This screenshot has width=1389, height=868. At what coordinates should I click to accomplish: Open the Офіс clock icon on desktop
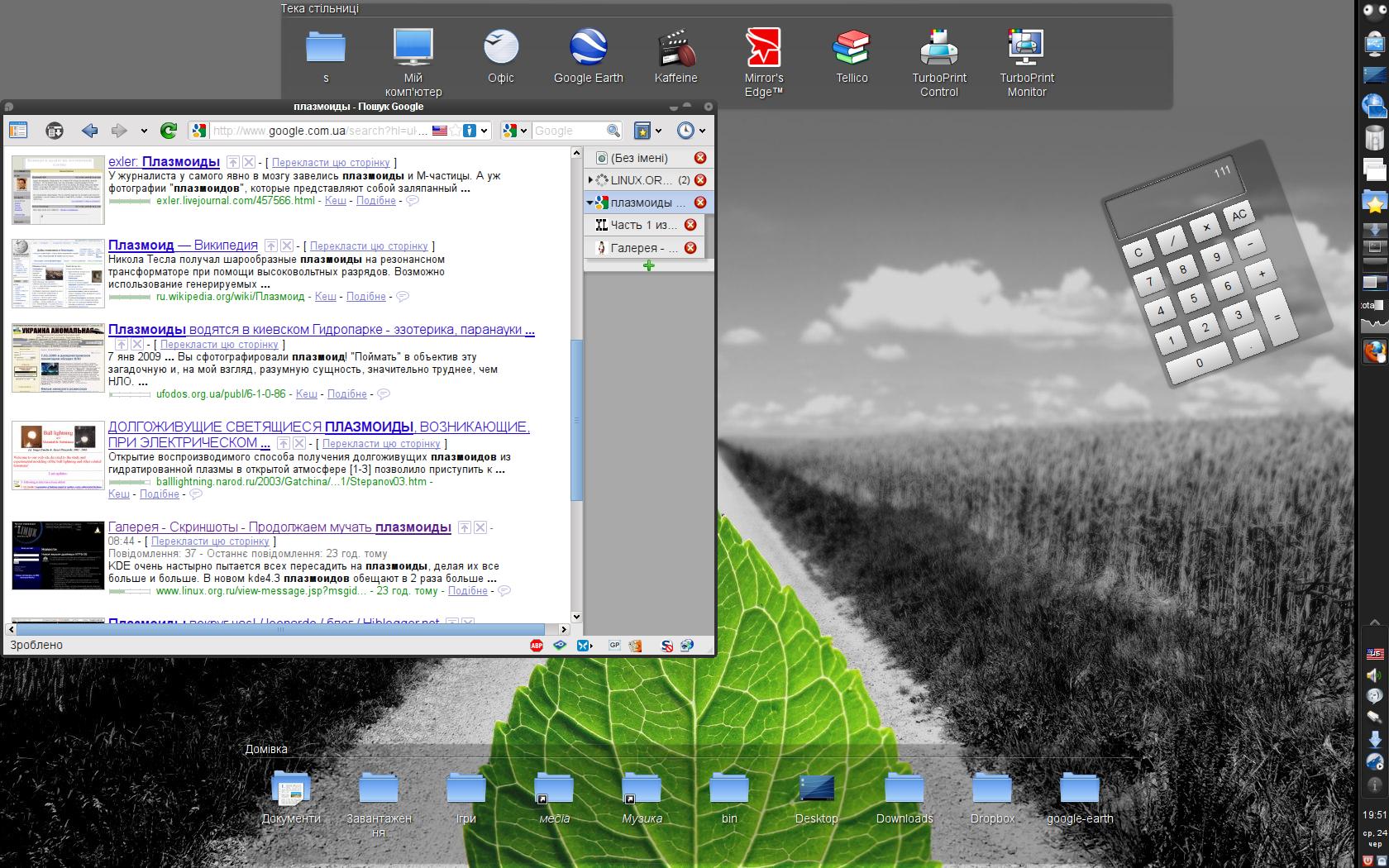[x=501, y=56]
